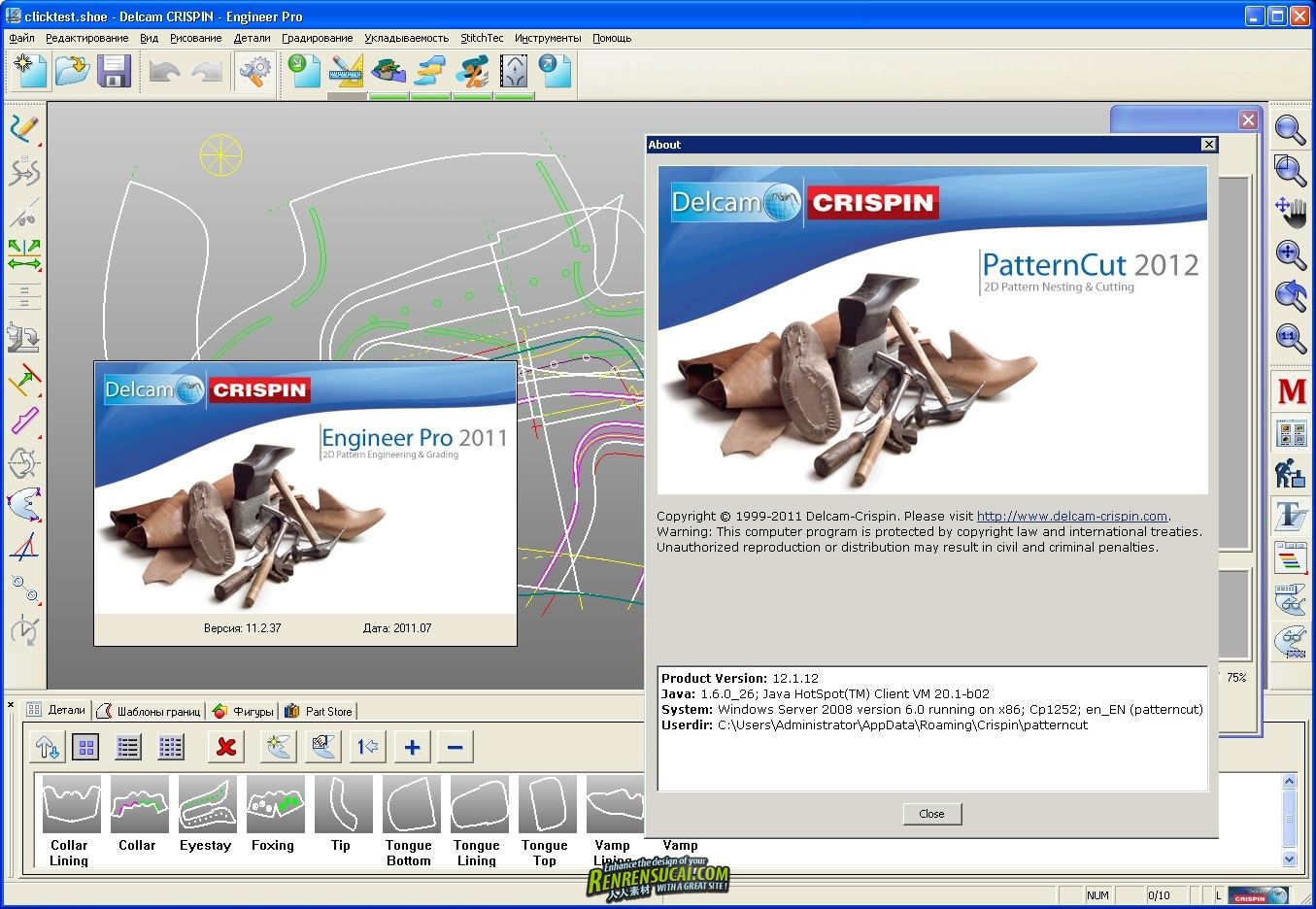Click the magnifier zoom icon in right toolbar
Image resolution: width=1316 pixels, height=909 pixels.
(x=1291, y=129)
